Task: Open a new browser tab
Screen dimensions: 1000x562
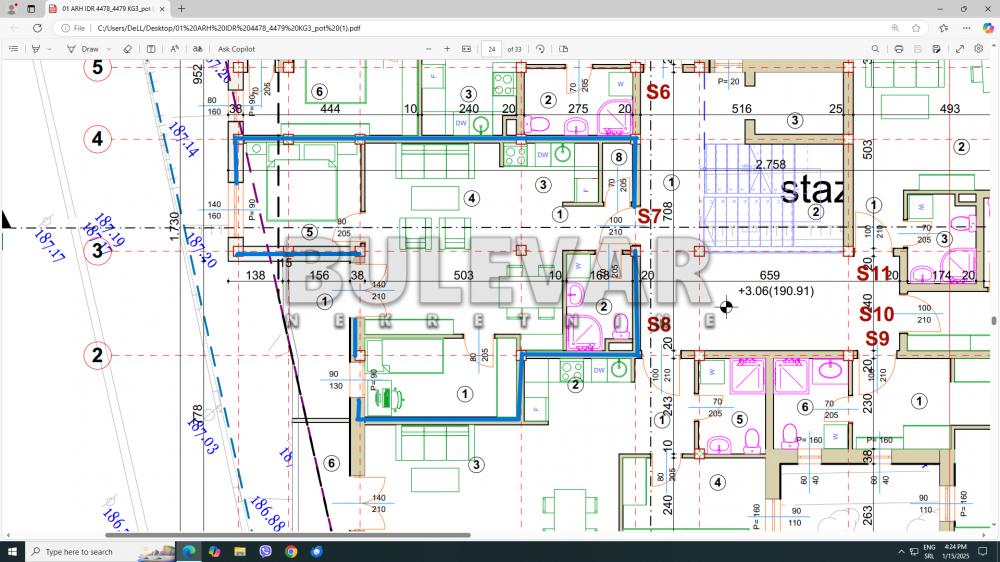Action: pos(181,8)
